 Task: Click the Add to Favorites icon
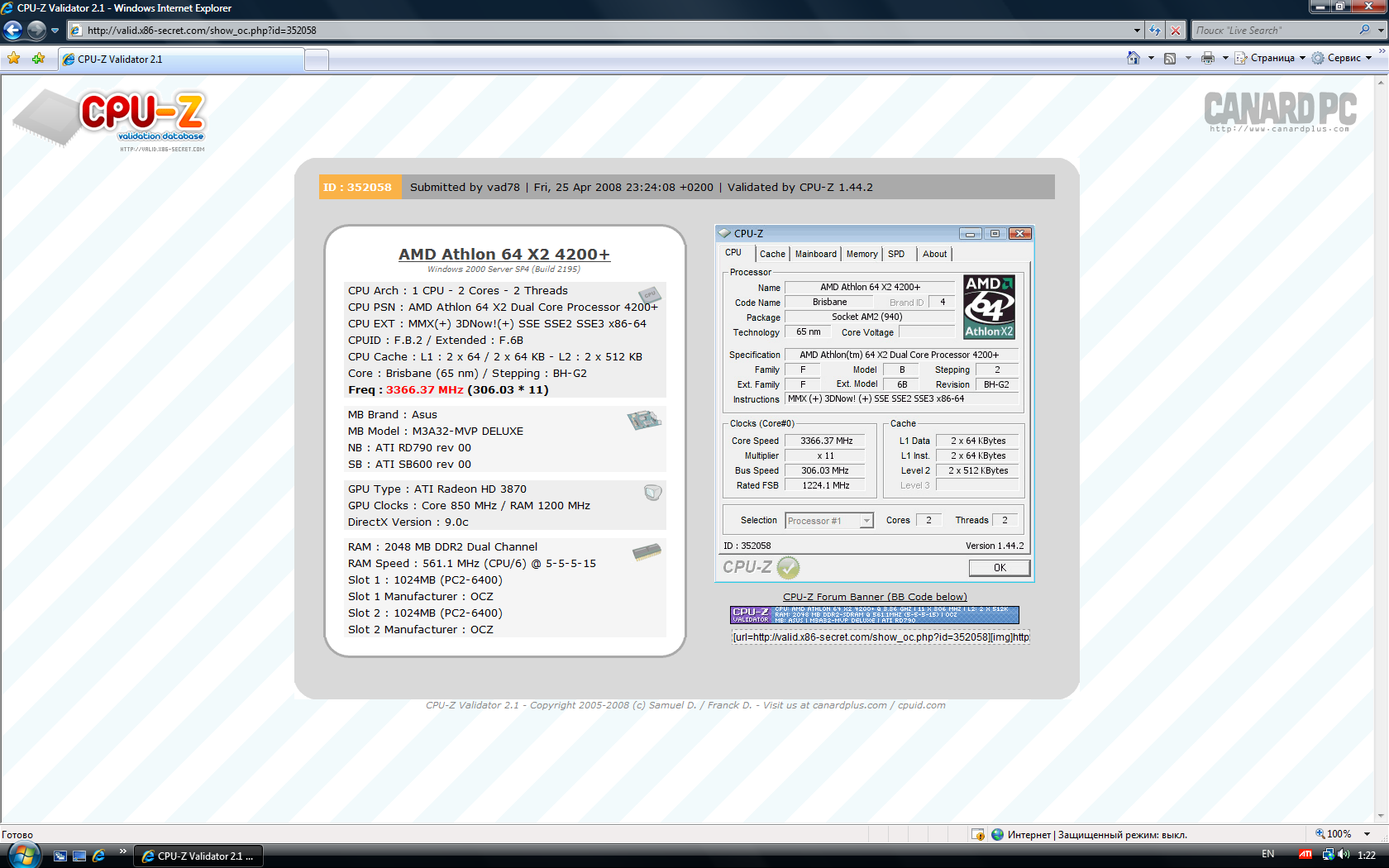38,59
